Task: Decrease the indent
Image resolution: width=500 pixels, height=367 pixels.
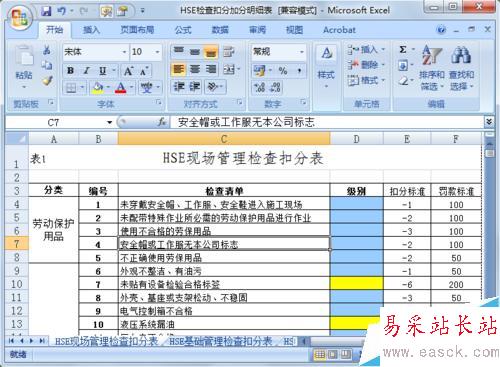Action: point(179,87)
